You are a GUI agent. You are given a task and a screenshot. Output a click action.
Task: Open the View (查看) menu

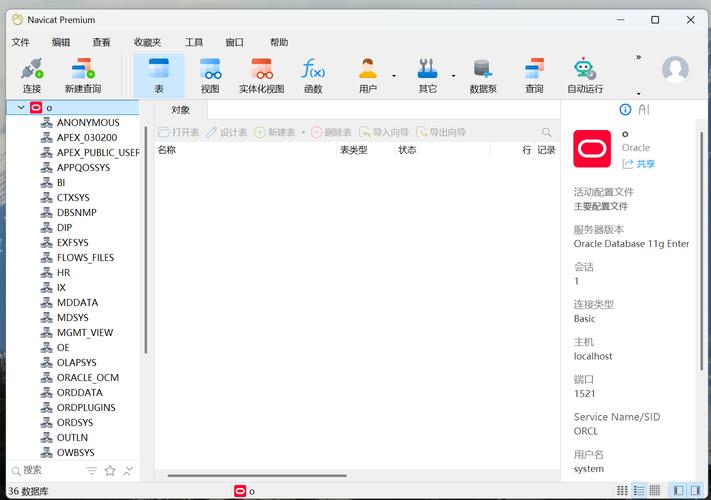tap(101, 42)
